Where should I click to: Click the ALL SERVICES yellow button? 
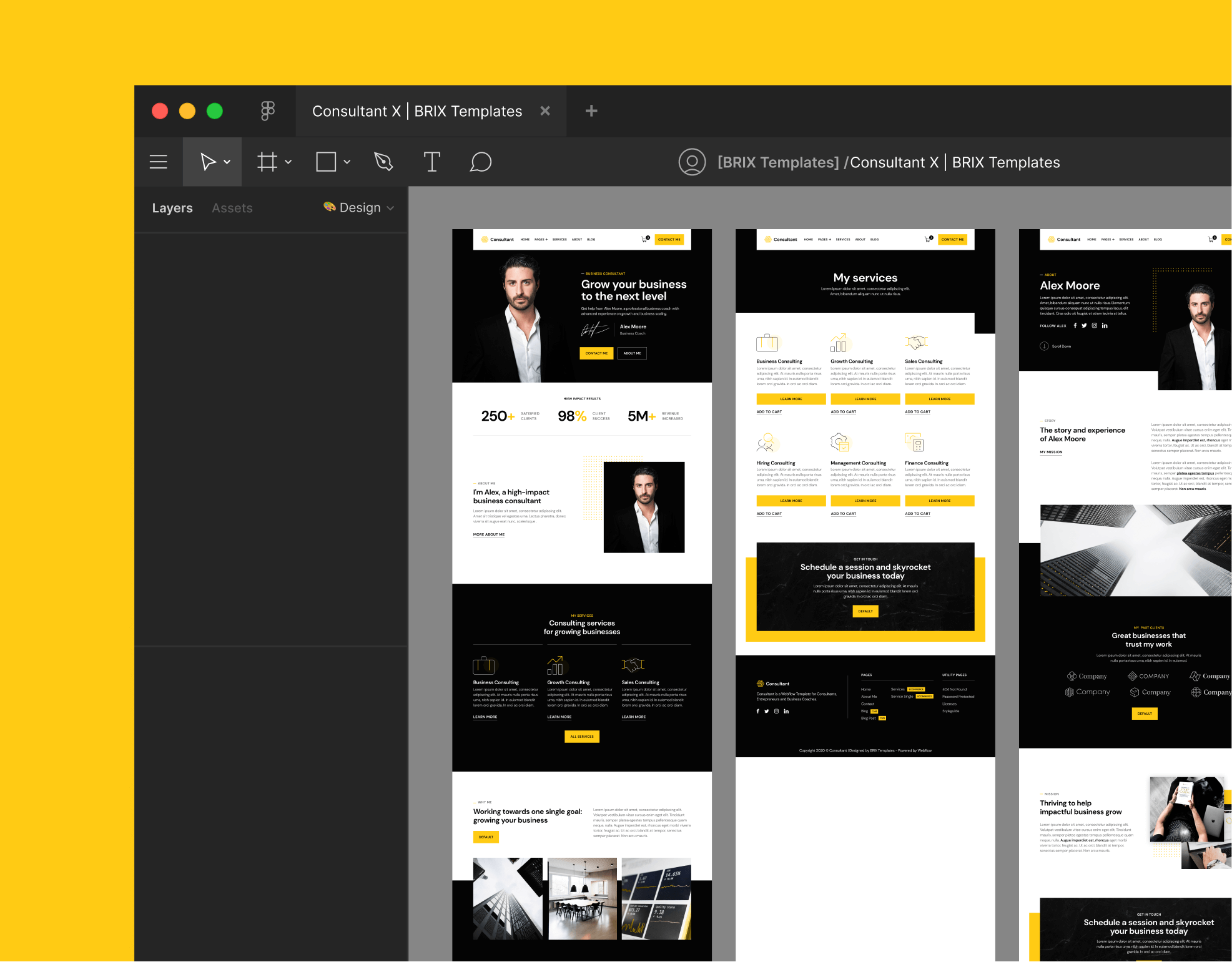point(582,737)
